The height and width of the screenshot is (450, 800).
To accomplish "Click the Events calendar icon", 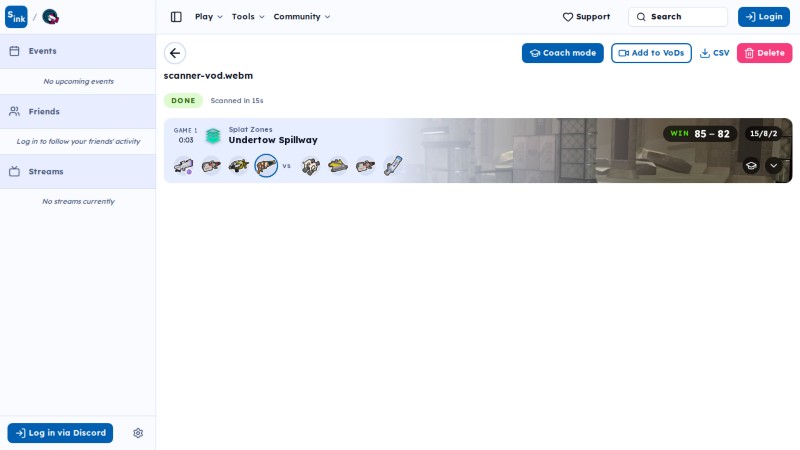I will tap(14, 51).
